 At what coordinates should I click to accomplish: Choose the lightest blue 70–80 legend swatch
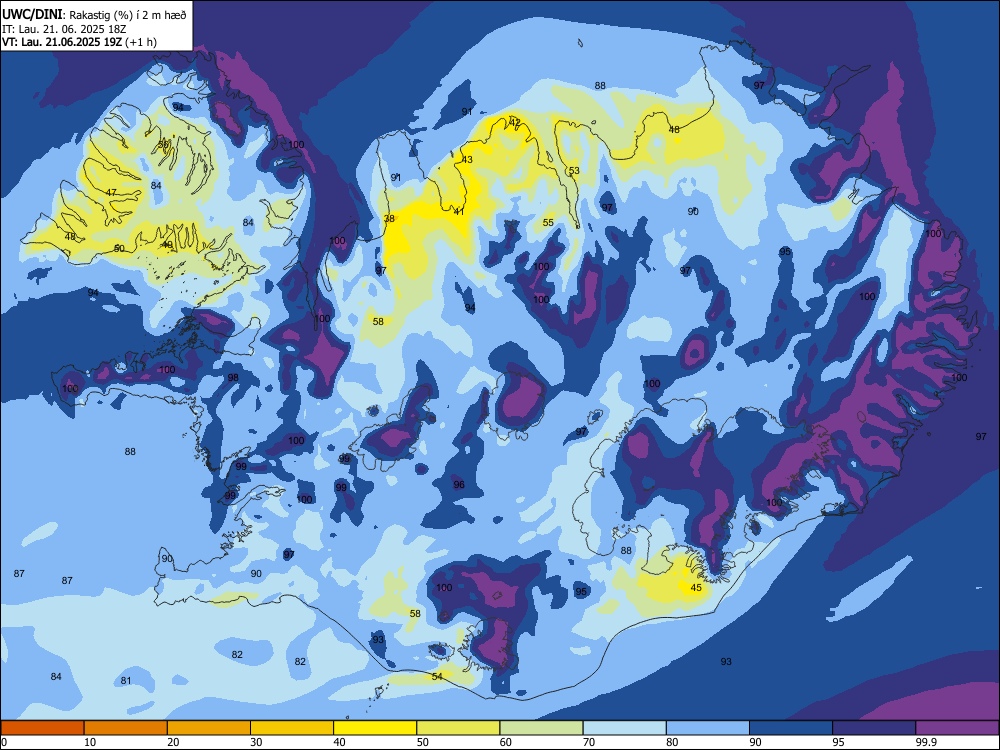[624, 728]
